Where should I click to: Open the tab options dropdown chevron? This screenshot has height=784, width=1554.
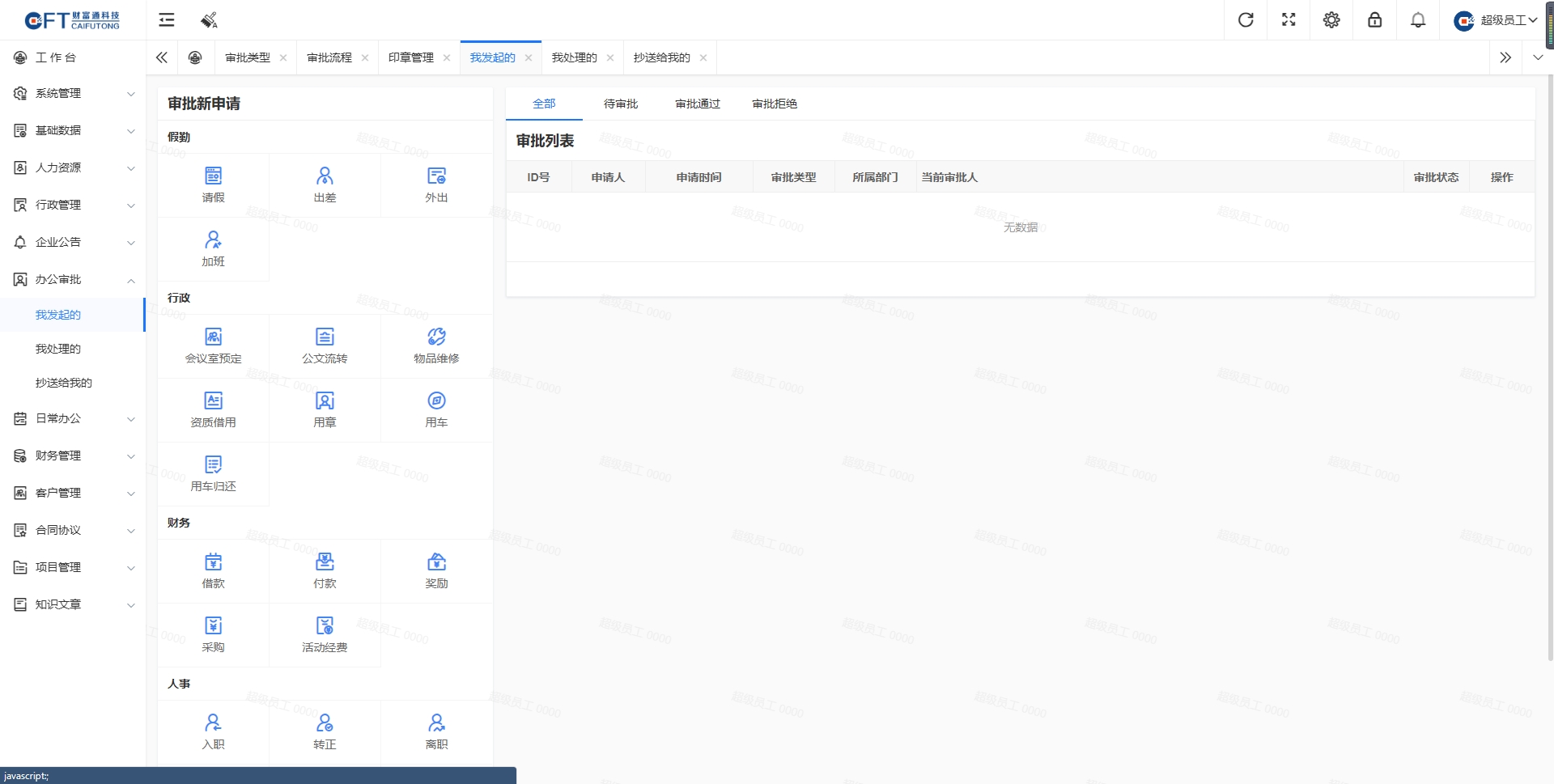(1538, 57)
